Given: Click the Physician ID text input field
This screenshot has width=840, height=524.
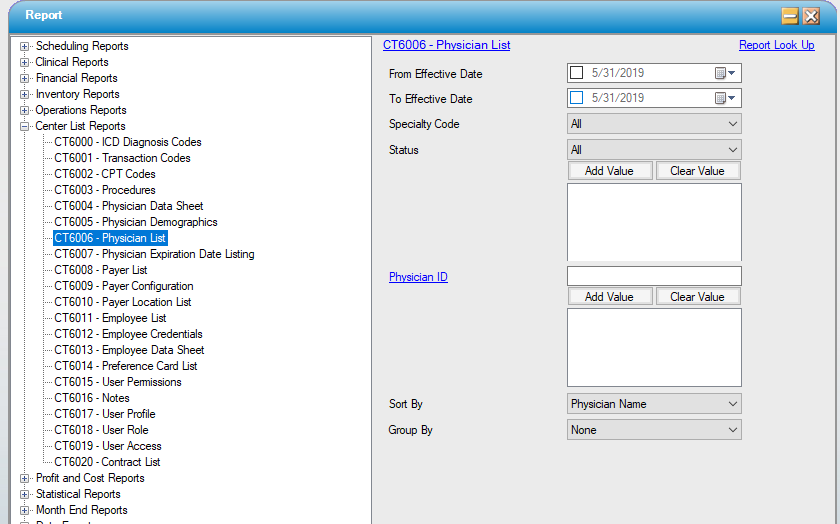Looking at the screenshot, I should tap(654, 276).
